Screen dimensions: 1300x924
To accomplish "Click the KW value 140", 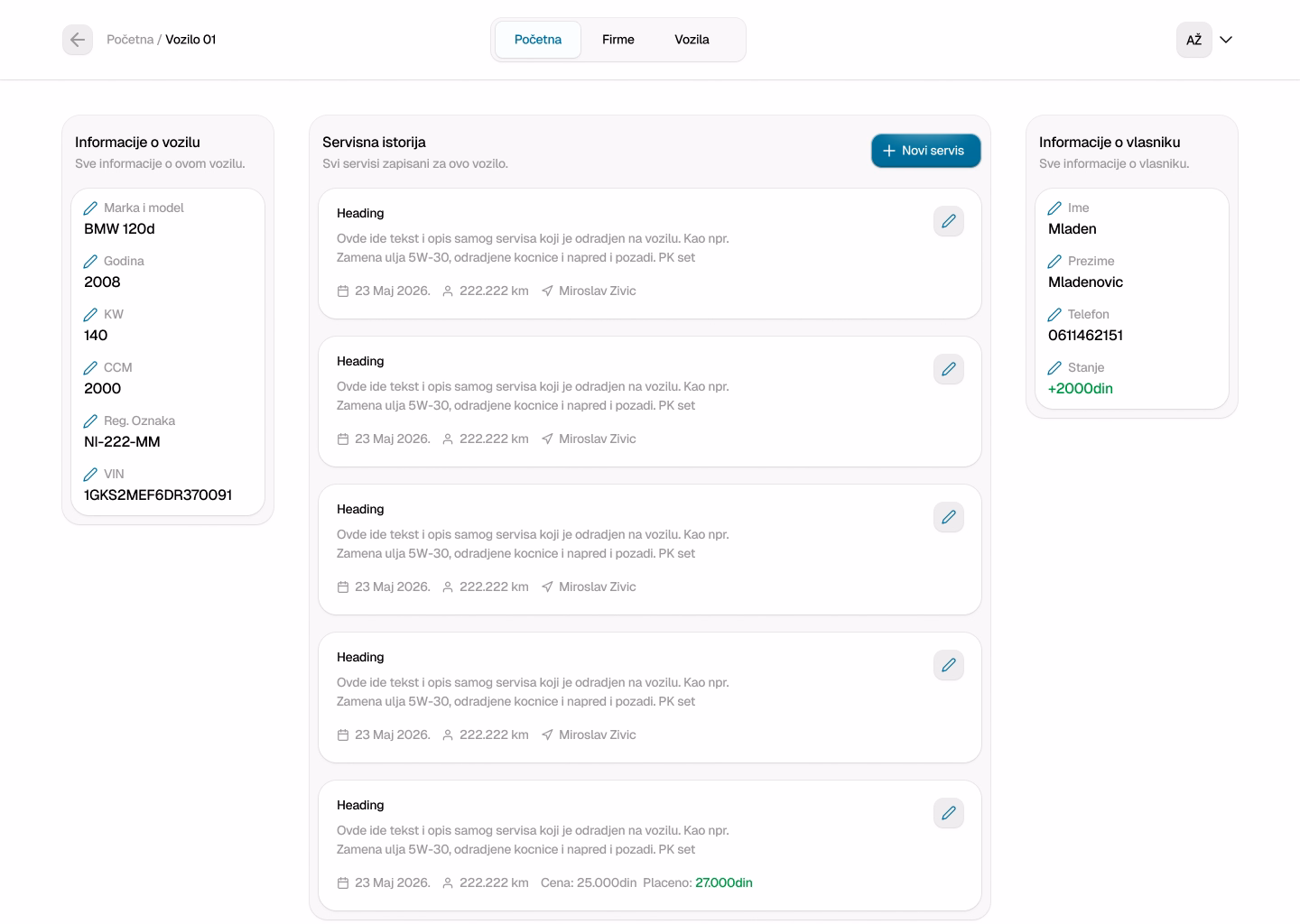I will click(96, 336).
